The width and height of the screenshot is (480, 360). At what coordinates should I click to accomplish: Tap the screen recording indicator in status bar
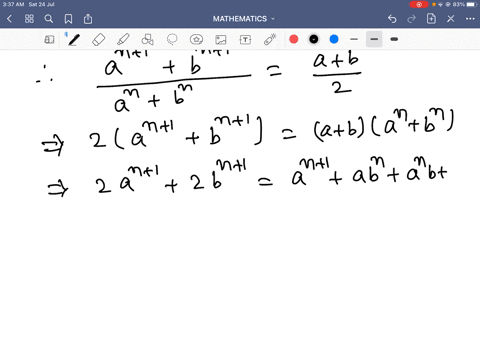(419, 4)
